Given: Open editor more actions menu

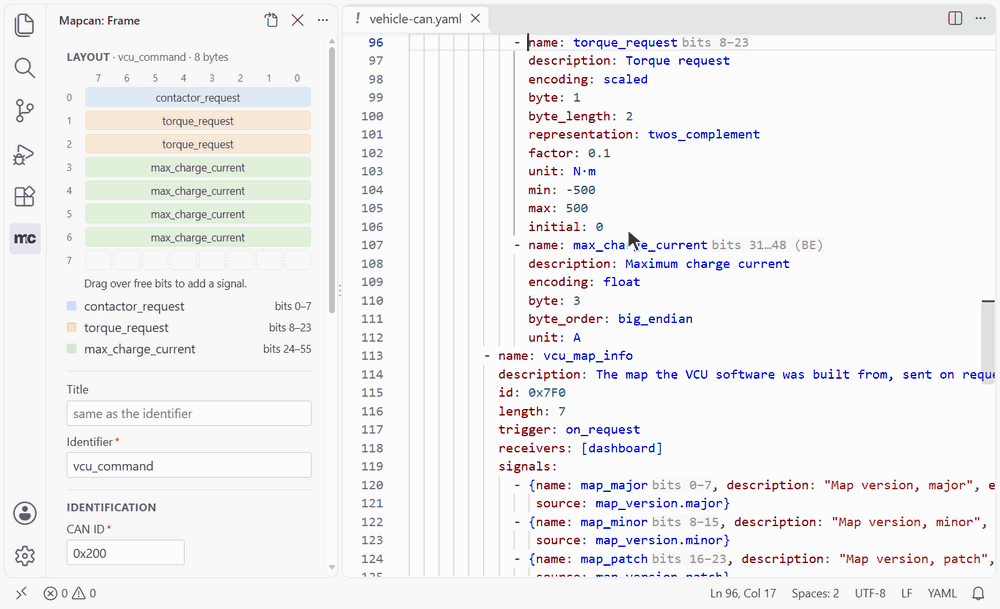Looking at the screenshot, I should tap(980, 18).
